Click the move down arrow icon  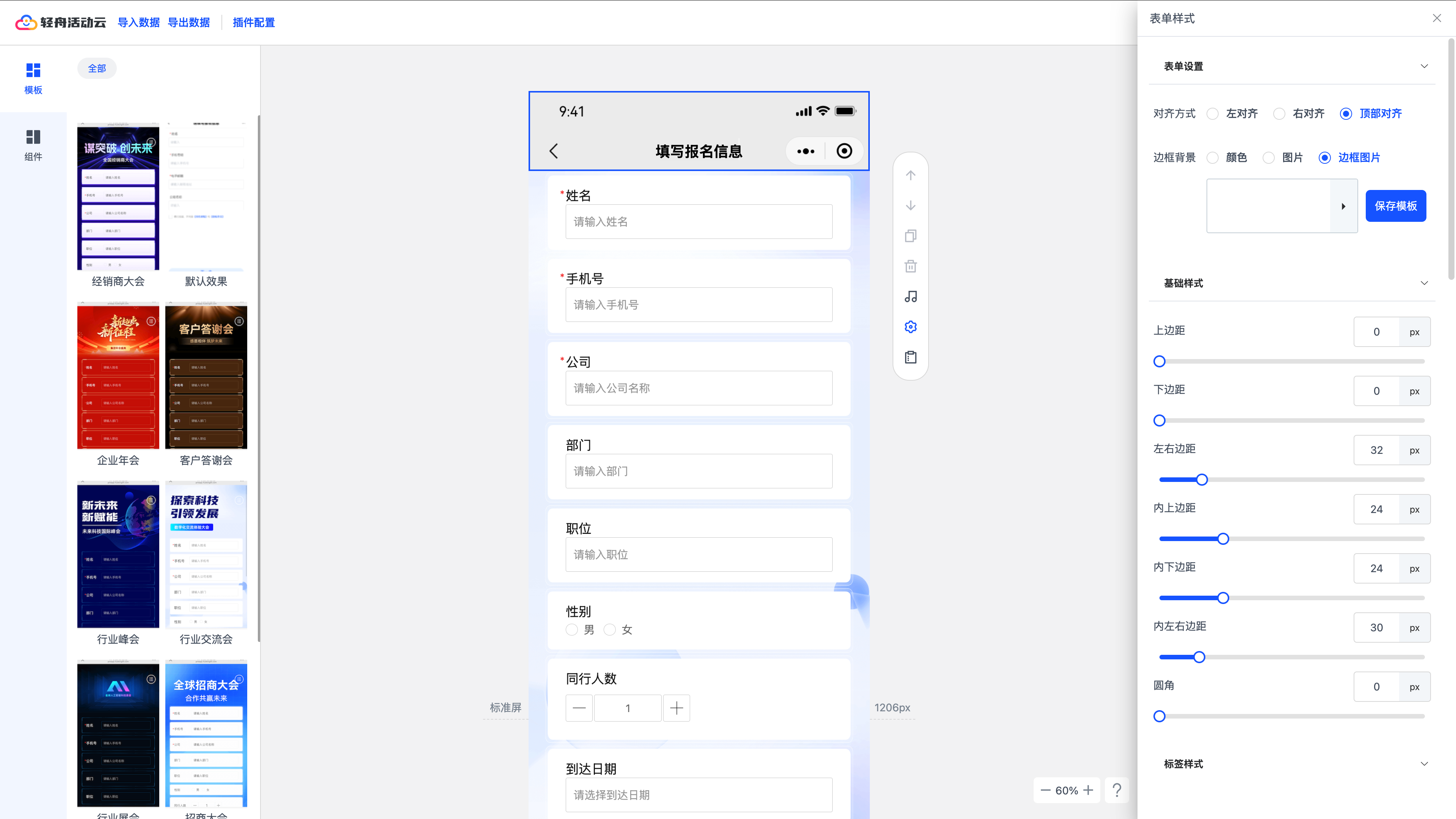click(910, 206)
